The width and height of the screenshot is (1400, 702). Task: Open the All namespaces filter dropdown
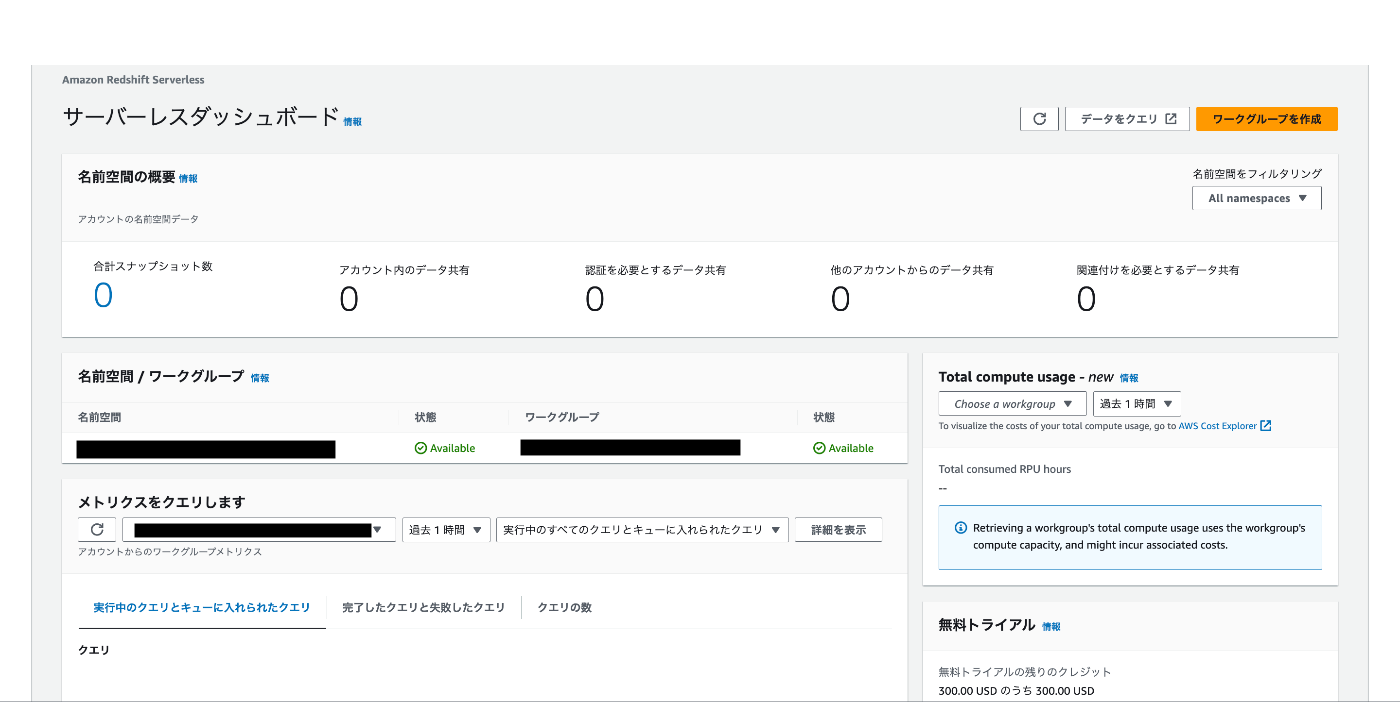[x=1257, y=198]
